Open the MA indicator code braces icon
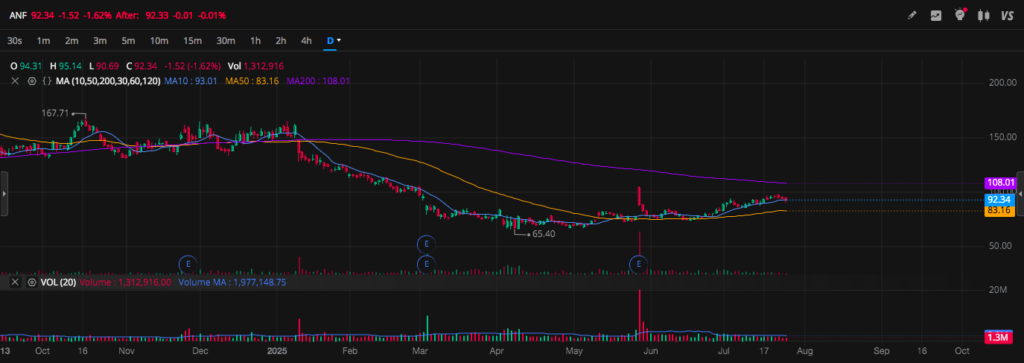This screenshot has height=363, width=1024. [46, 82]
